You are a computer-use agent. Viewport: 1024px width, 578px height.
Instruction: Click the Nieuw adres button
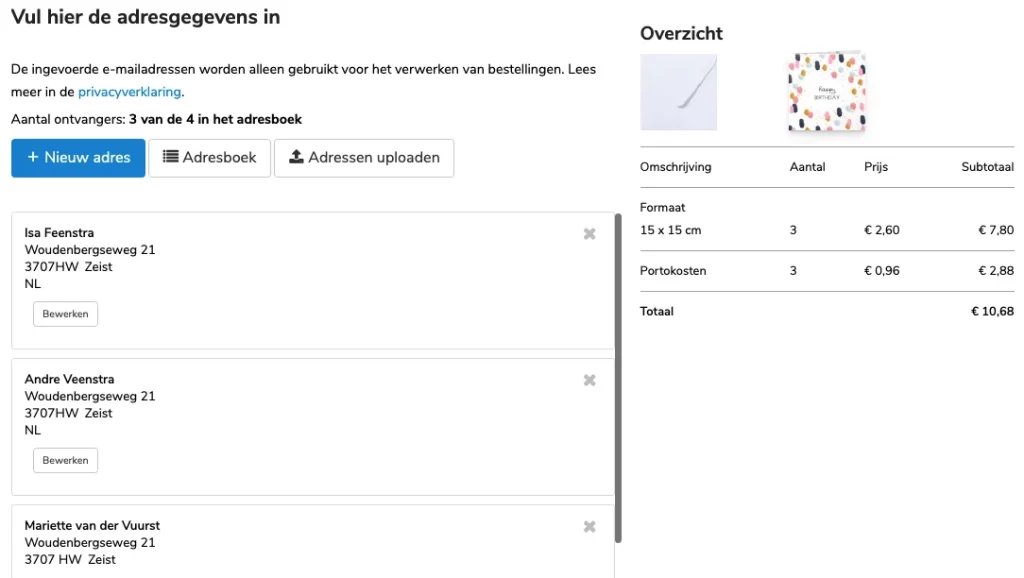click(78, 157)
